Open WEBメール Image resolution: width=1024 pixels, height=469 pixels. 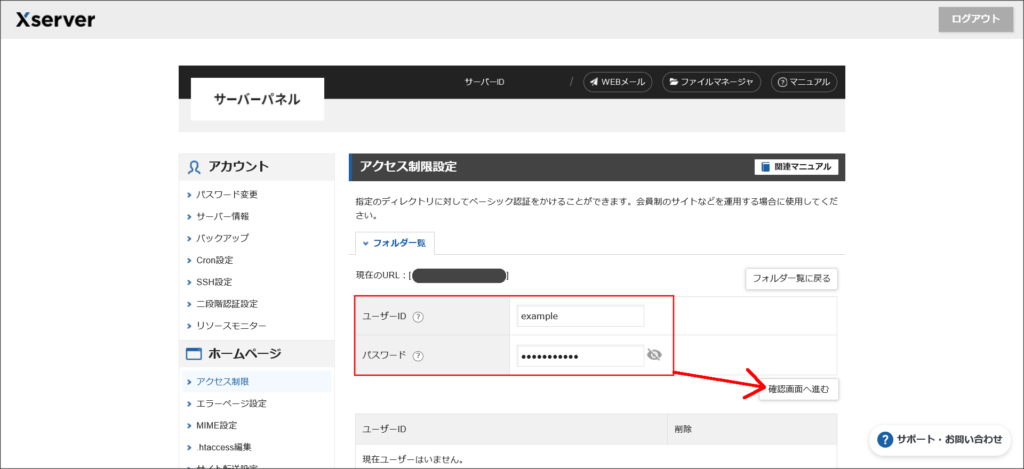click(x=617, y=82)
